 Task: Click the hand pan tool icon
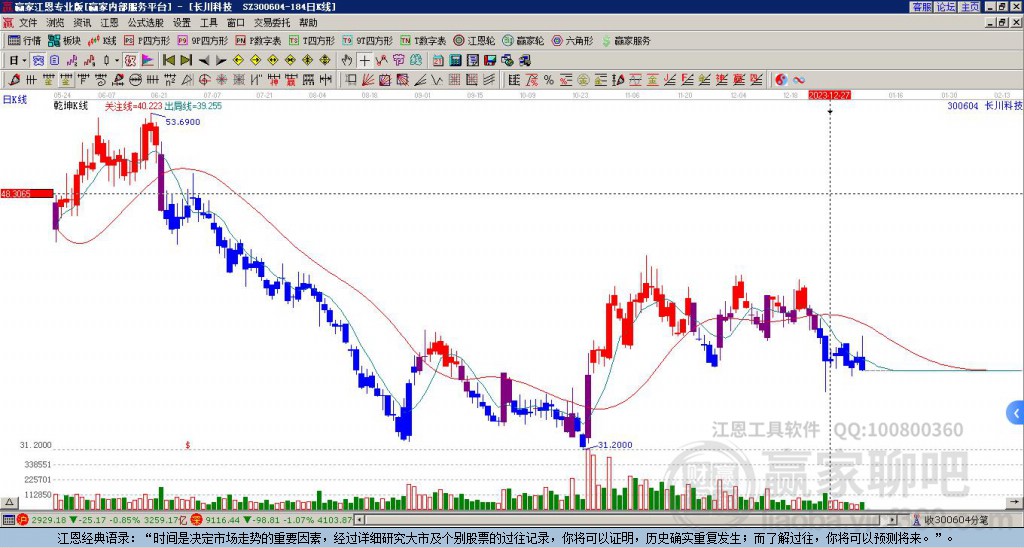[x=346, y=60]
